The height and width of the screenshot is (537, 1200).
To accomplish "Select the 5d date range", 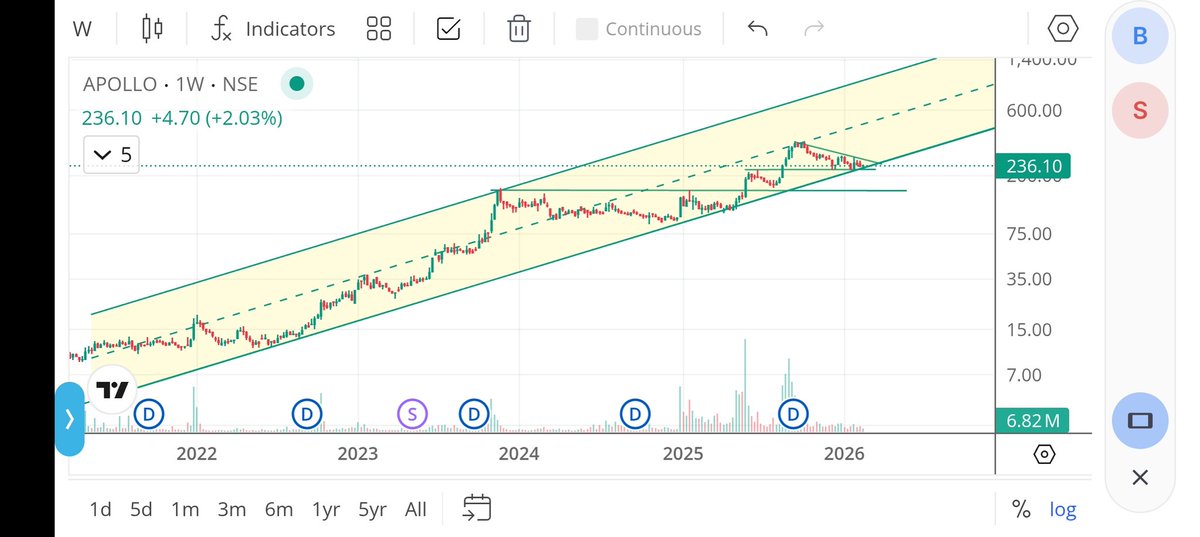I will pos(141,509).
